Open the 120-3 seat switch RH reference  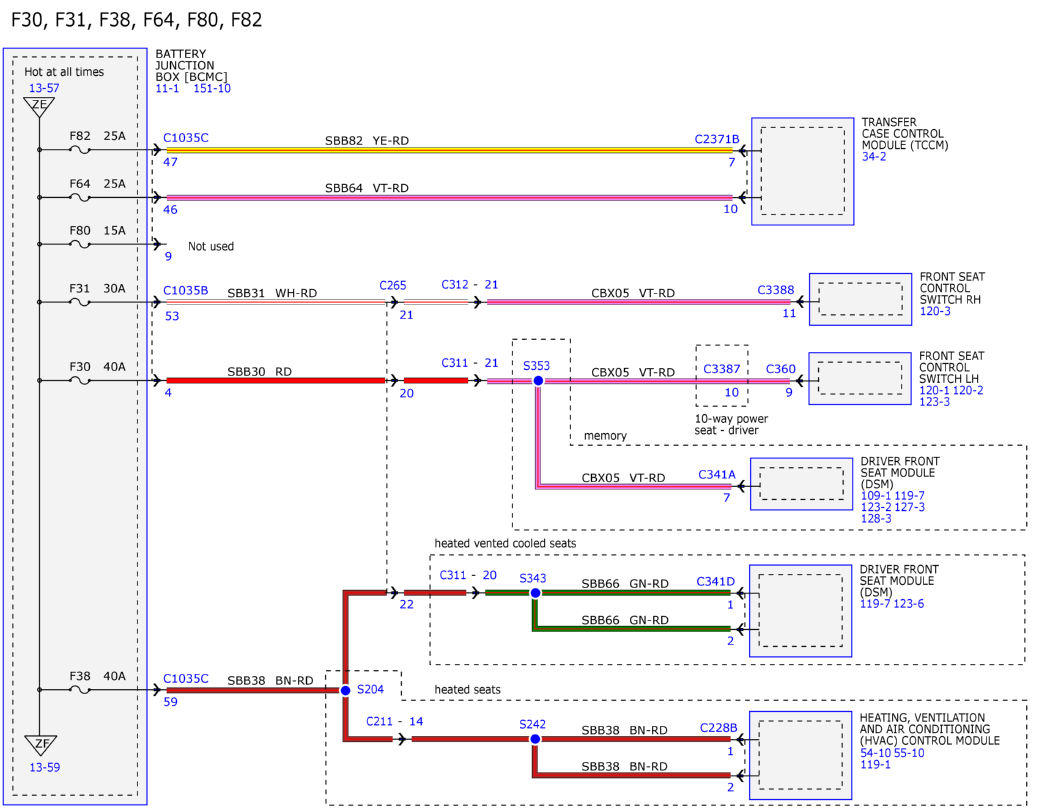pyautogui.click(x=935, y=311)
